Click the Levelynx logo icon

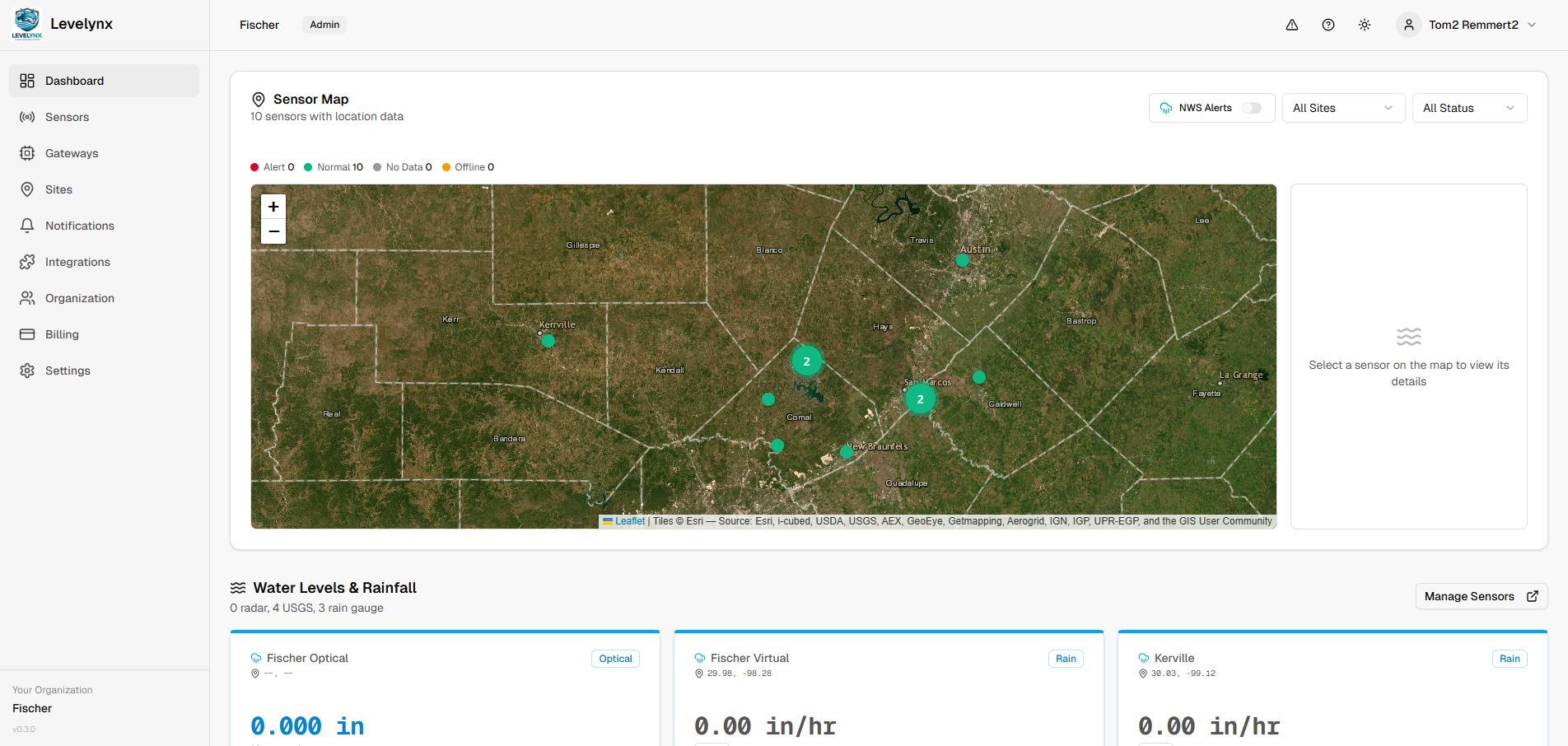[x=27, y=24]
